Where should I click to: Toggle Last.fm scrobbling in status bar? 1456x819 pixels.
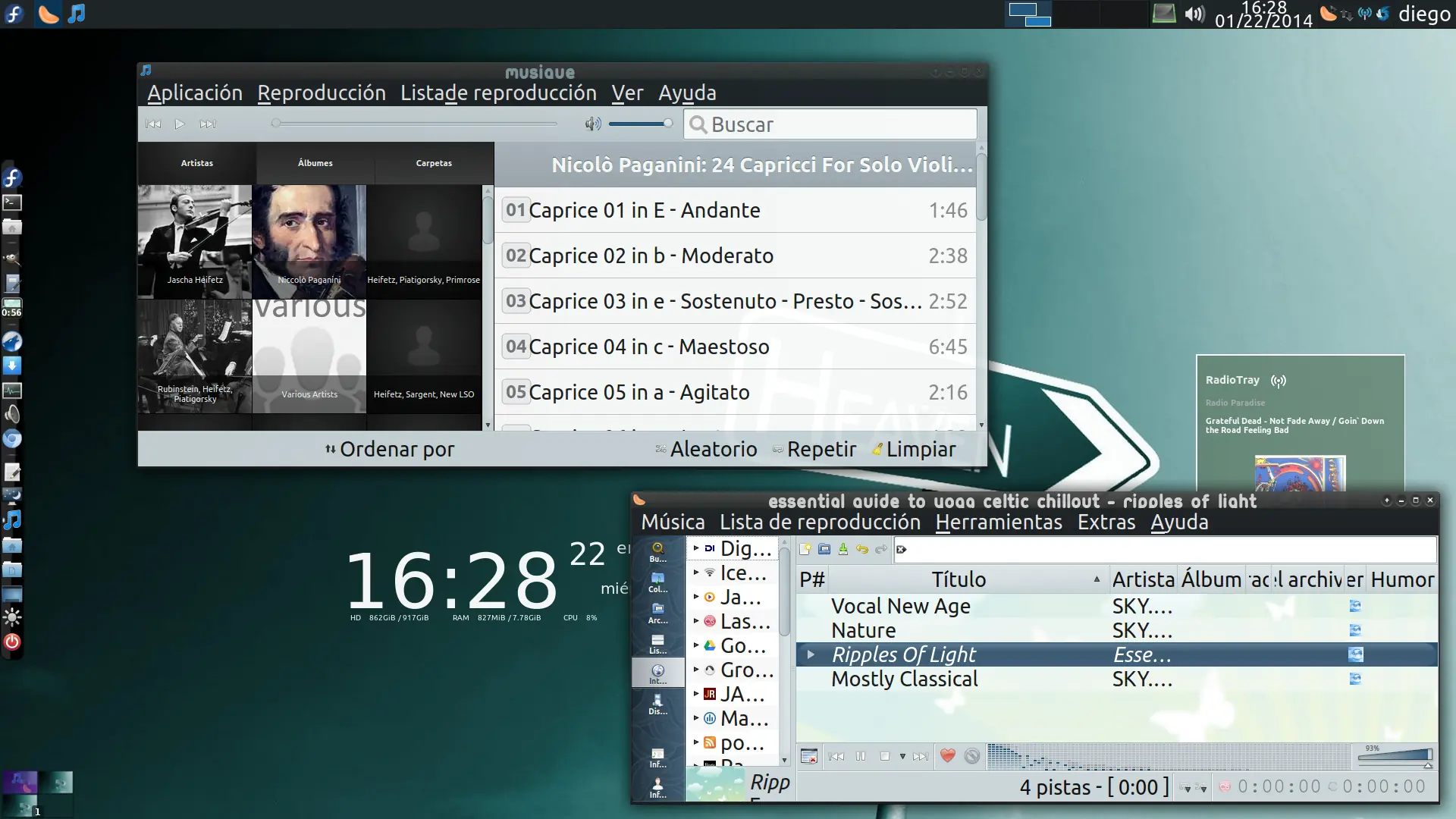tap(1224, 787)
